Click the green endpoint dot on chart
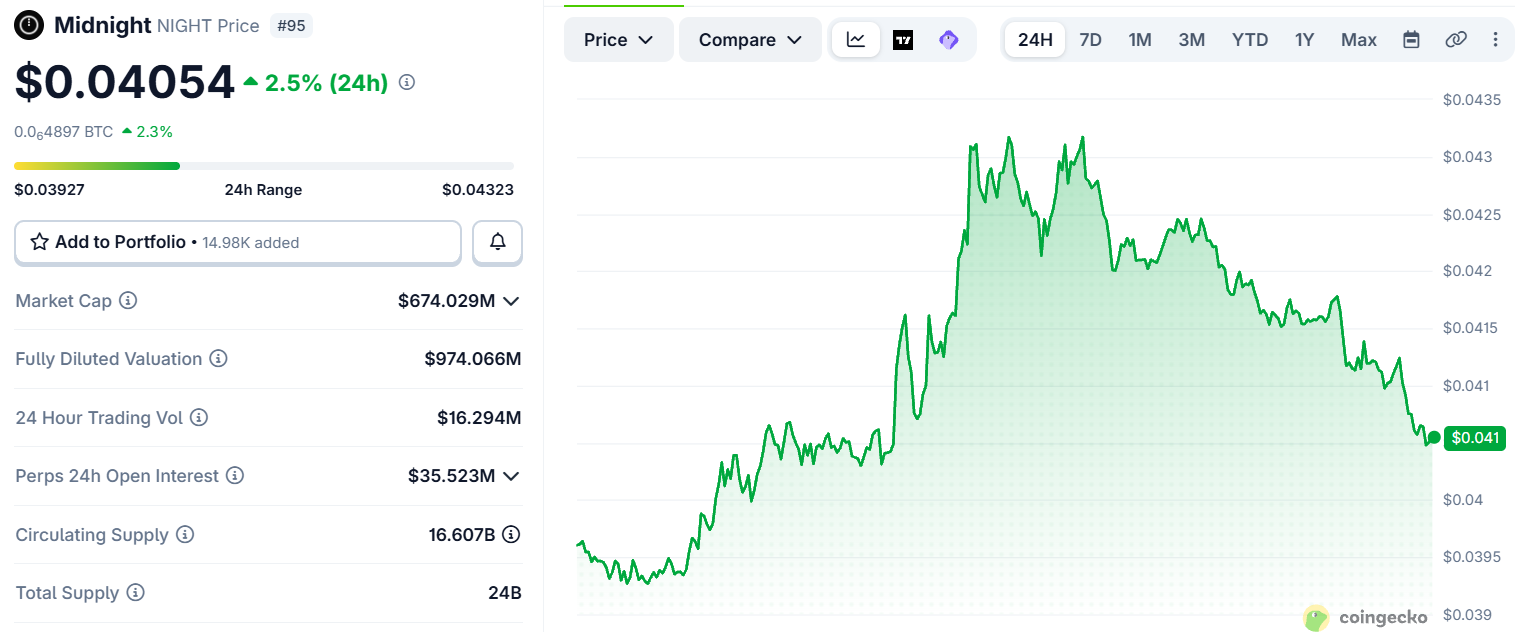The width and height of the screenshot is (1517, 632). click(1434, 437)
